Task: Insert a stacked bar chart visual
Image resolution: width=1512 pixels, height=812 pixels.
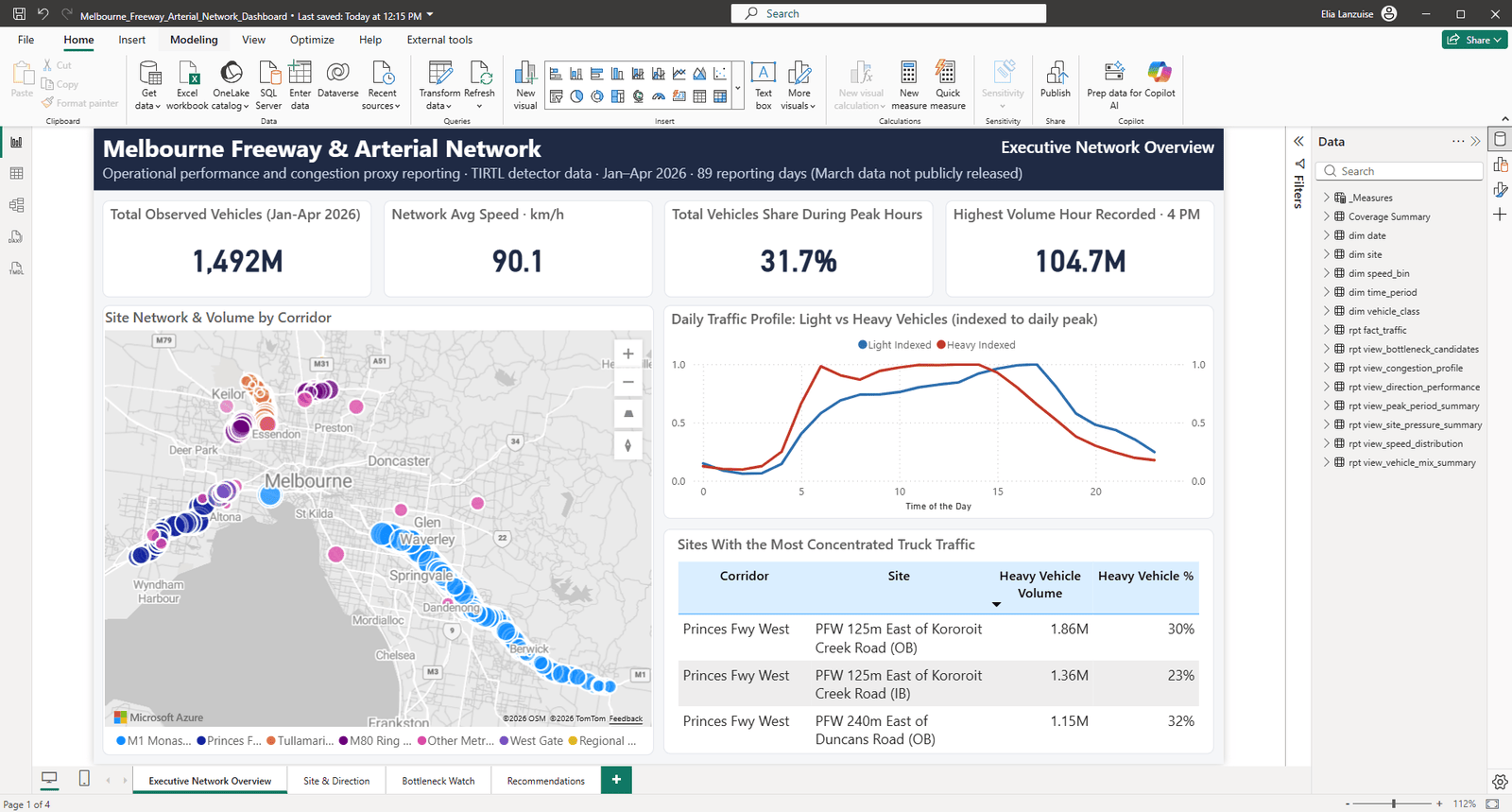Action: click(x=556, y=73)
